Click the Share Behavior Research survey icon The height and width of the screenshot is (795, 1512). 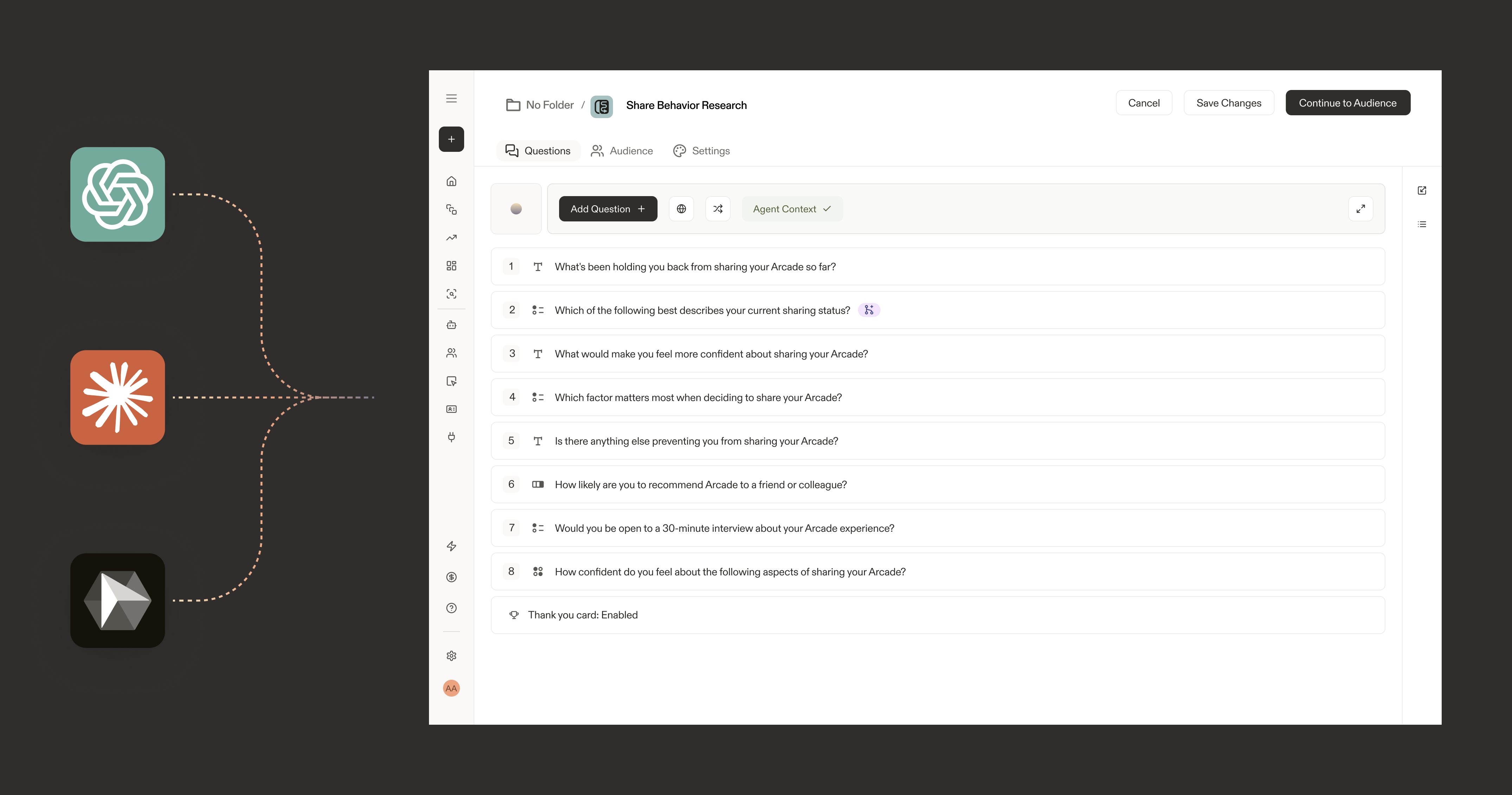tap(602, 106)
